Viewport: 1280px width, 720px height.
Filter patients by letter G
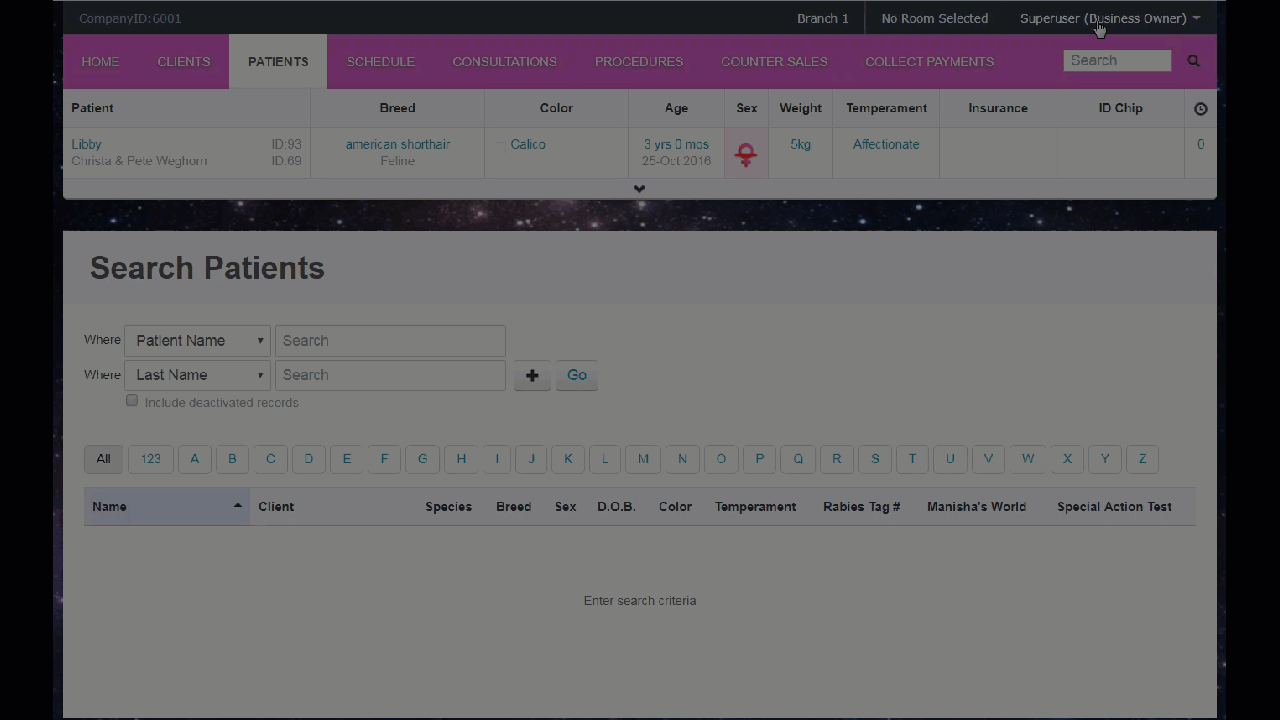click(x=422, y=459)
